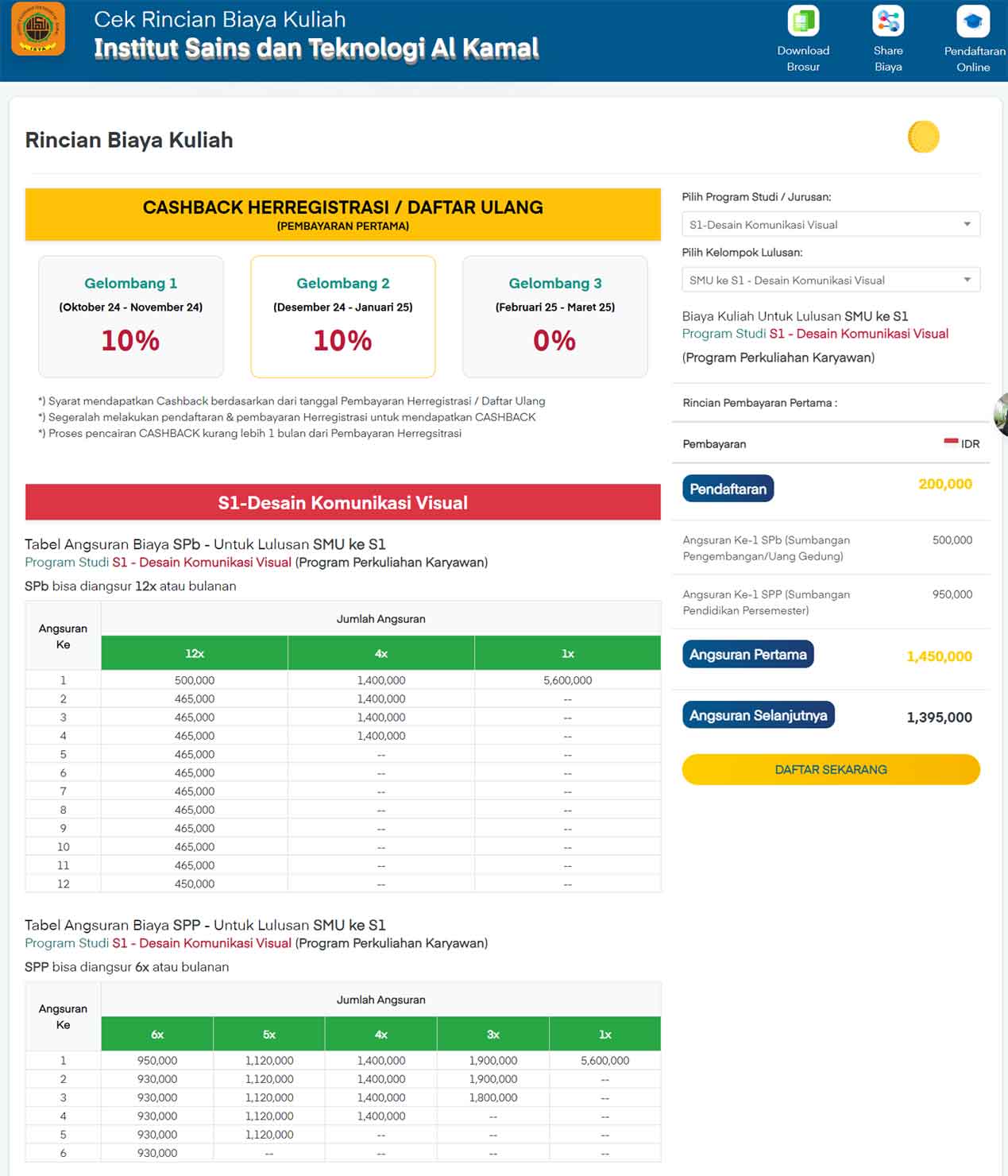Click the 3x column header in SPP table
The image size is (1008, 1176).
click(493, 1034)
